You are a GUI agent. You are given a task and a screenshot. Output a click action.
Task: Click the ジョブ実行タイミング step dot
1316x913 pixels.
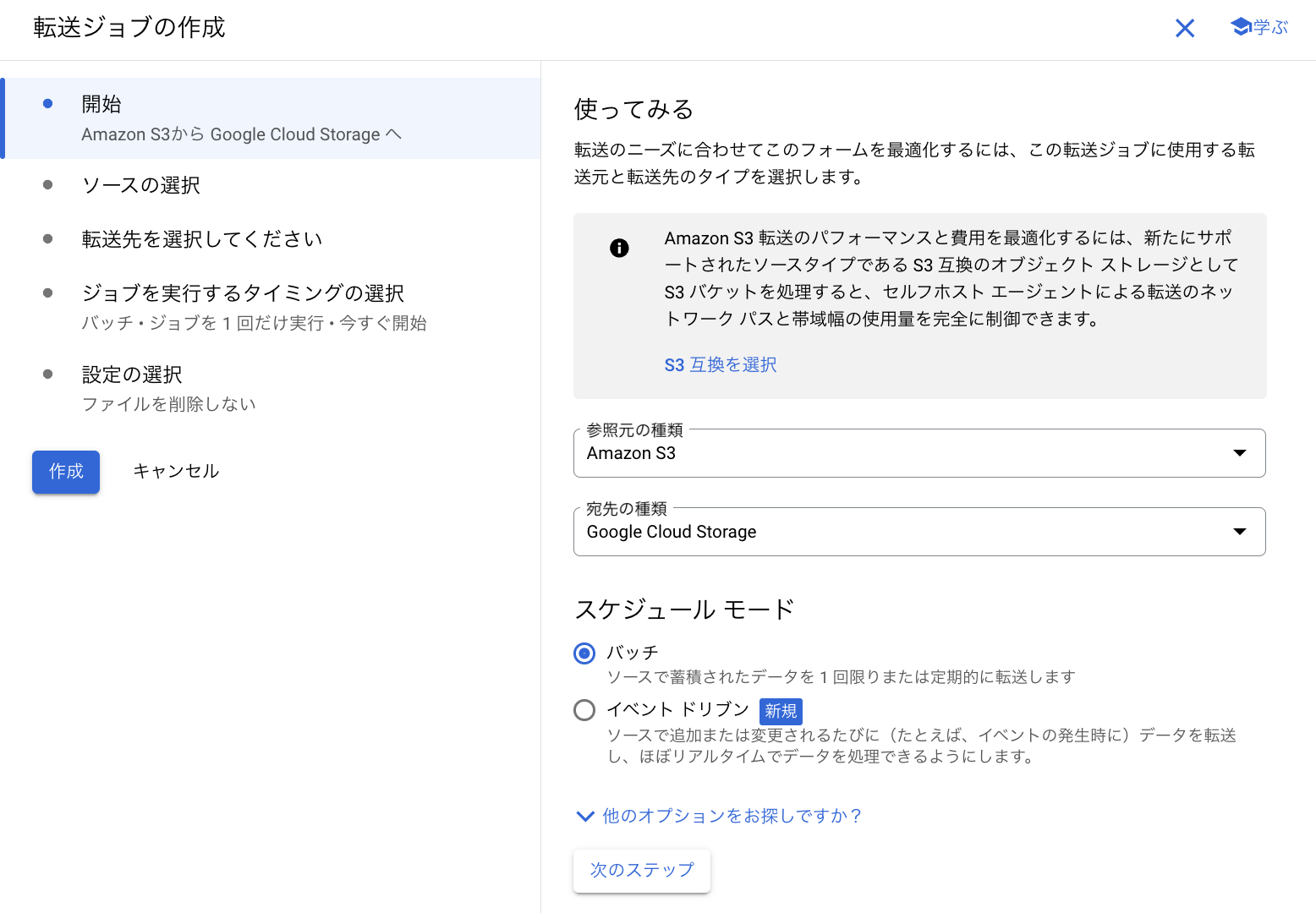tap(48, 292)
